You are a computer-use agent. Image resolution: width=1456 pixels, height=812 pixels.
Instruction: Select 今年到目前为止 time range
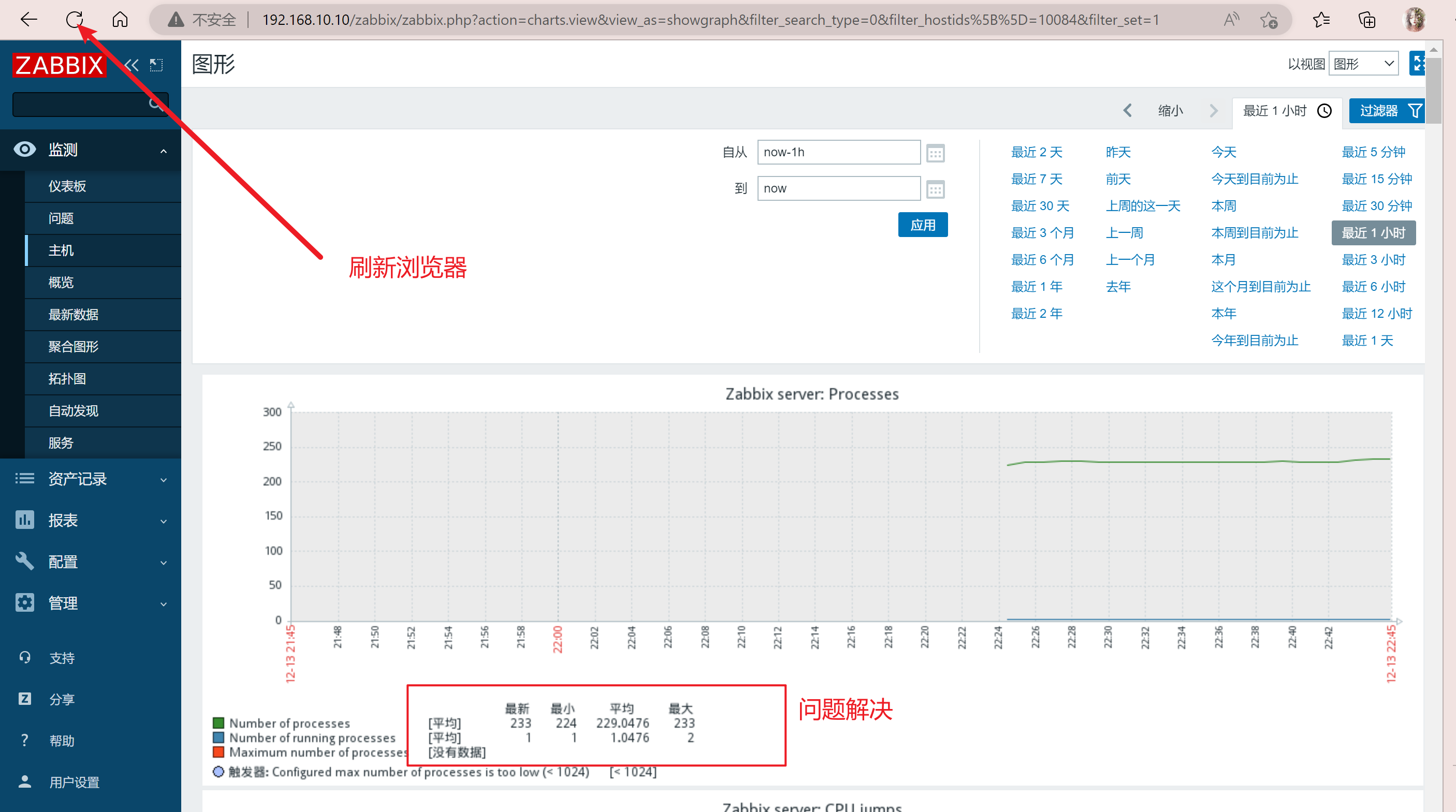click(x=1255, y=341)
